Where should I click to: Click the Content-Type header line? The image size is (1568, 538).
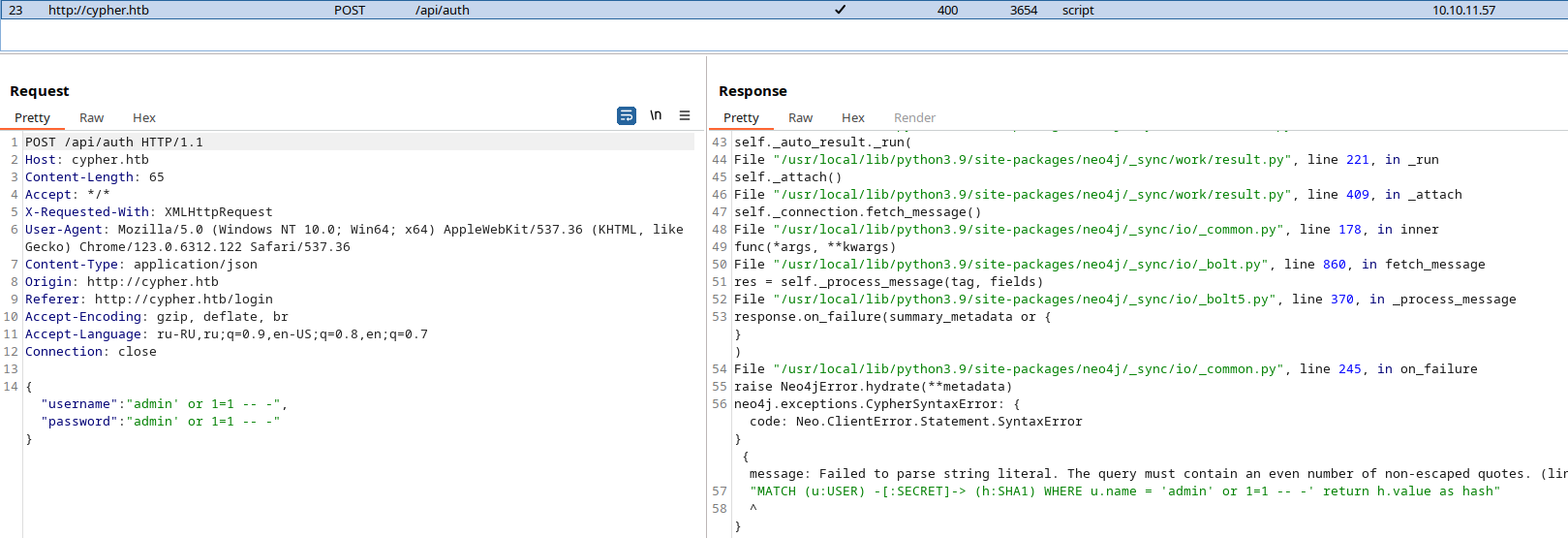point(141,264)
